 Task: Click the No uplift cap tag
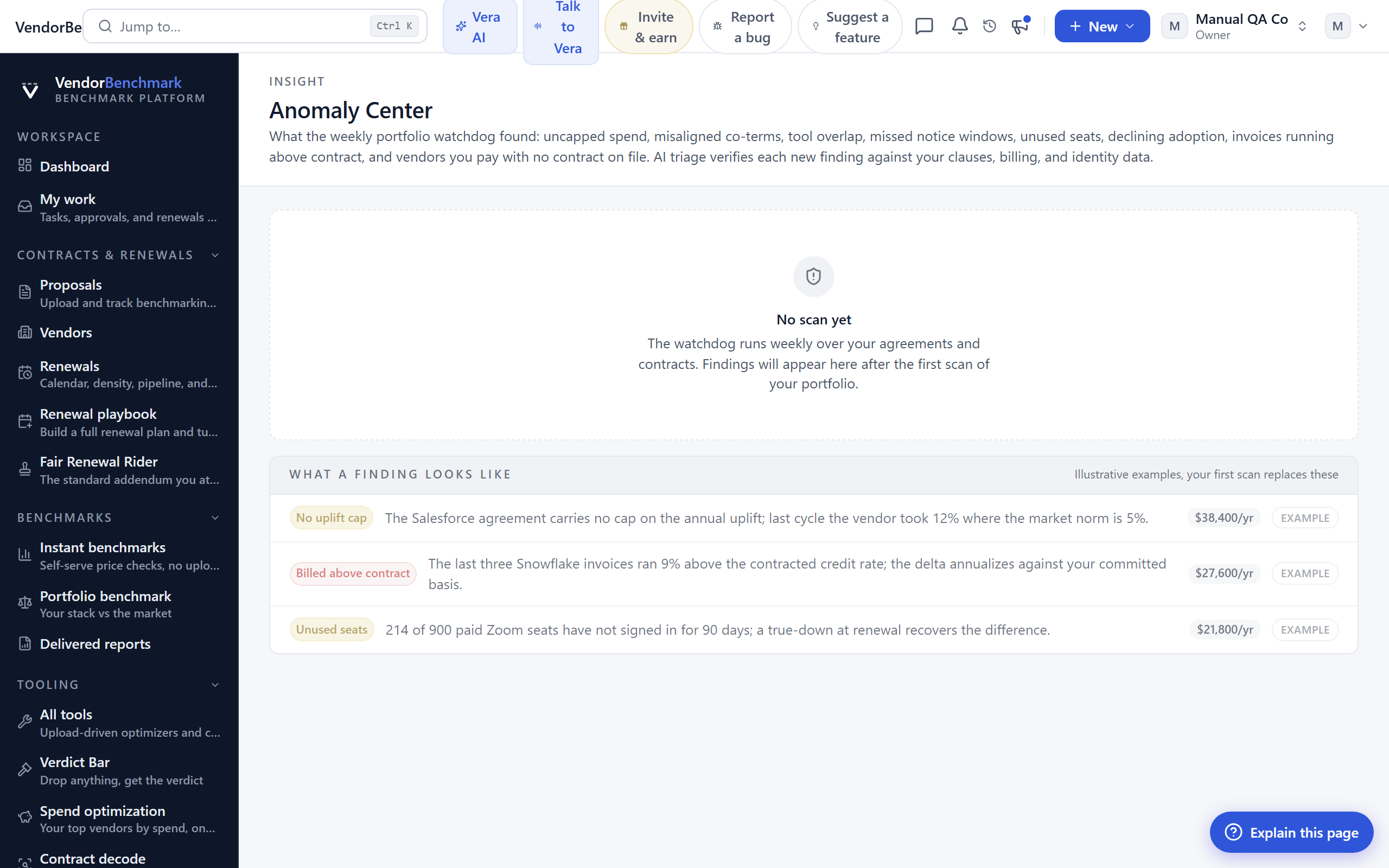click(331, 518)
